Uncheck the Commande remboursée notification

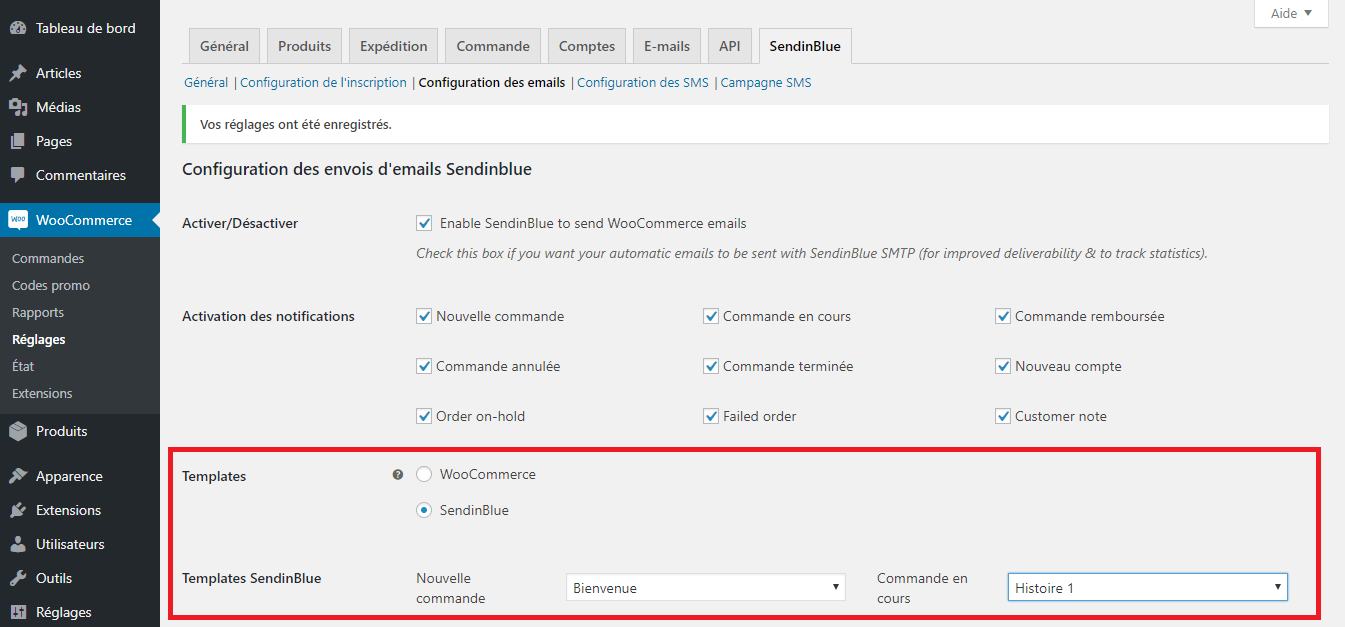click(1003, 316)
